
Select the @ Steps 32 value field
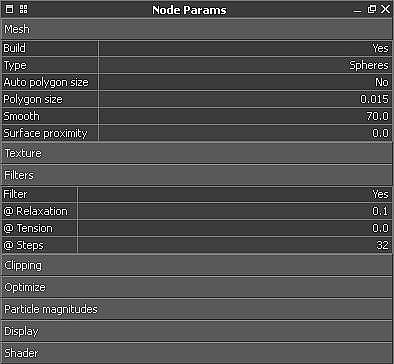tap(235, 245)
